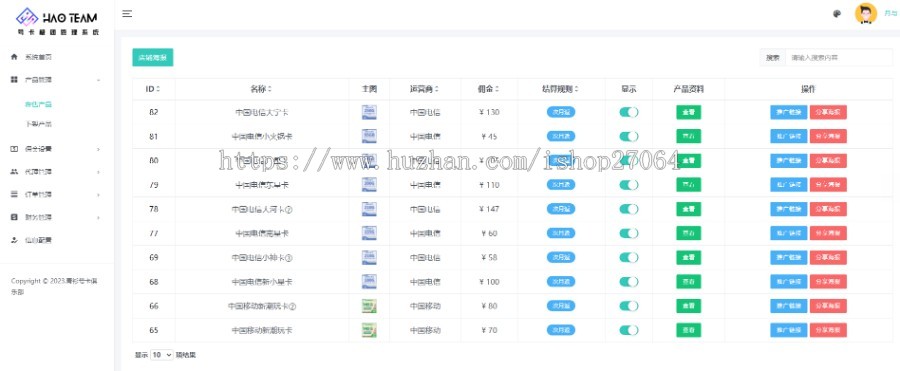The image size is (900, 371).
Task: Click blue promotion link button for ID 66
Action: click(x=789, y=306)
